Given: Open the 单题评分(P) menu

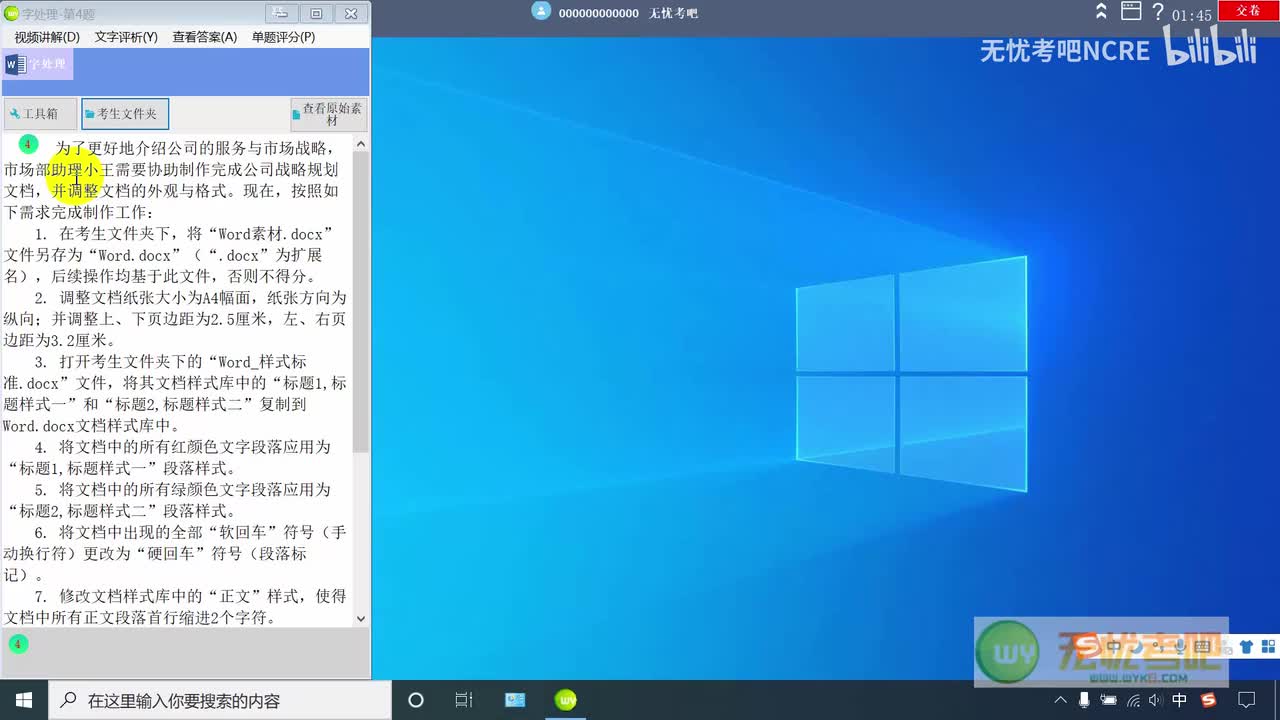Looking at the screenshot, I should coord(283,37).
